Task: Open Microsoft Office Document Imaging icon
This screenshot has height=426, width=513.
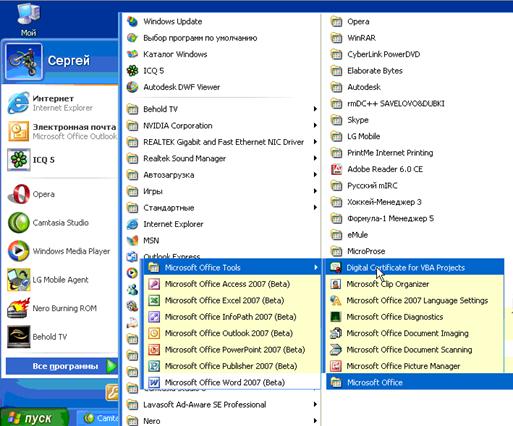Action: (336, 333)
